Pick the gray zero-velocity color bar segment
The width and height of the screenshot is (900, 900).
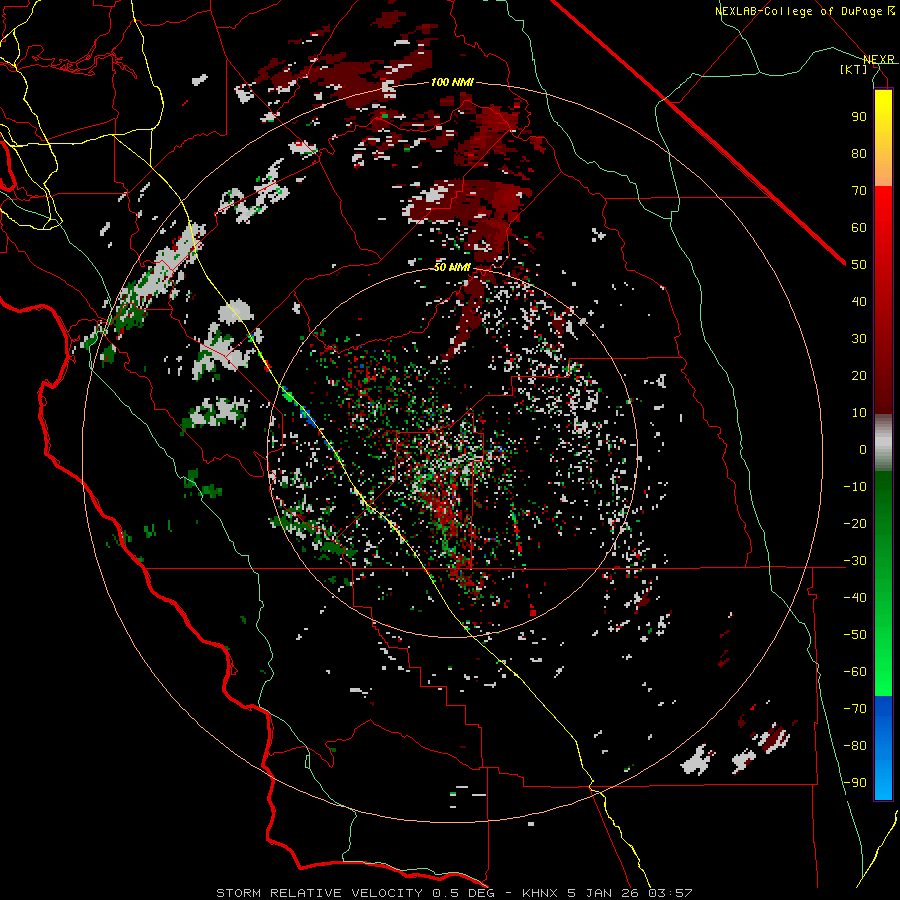click(883, 443)
